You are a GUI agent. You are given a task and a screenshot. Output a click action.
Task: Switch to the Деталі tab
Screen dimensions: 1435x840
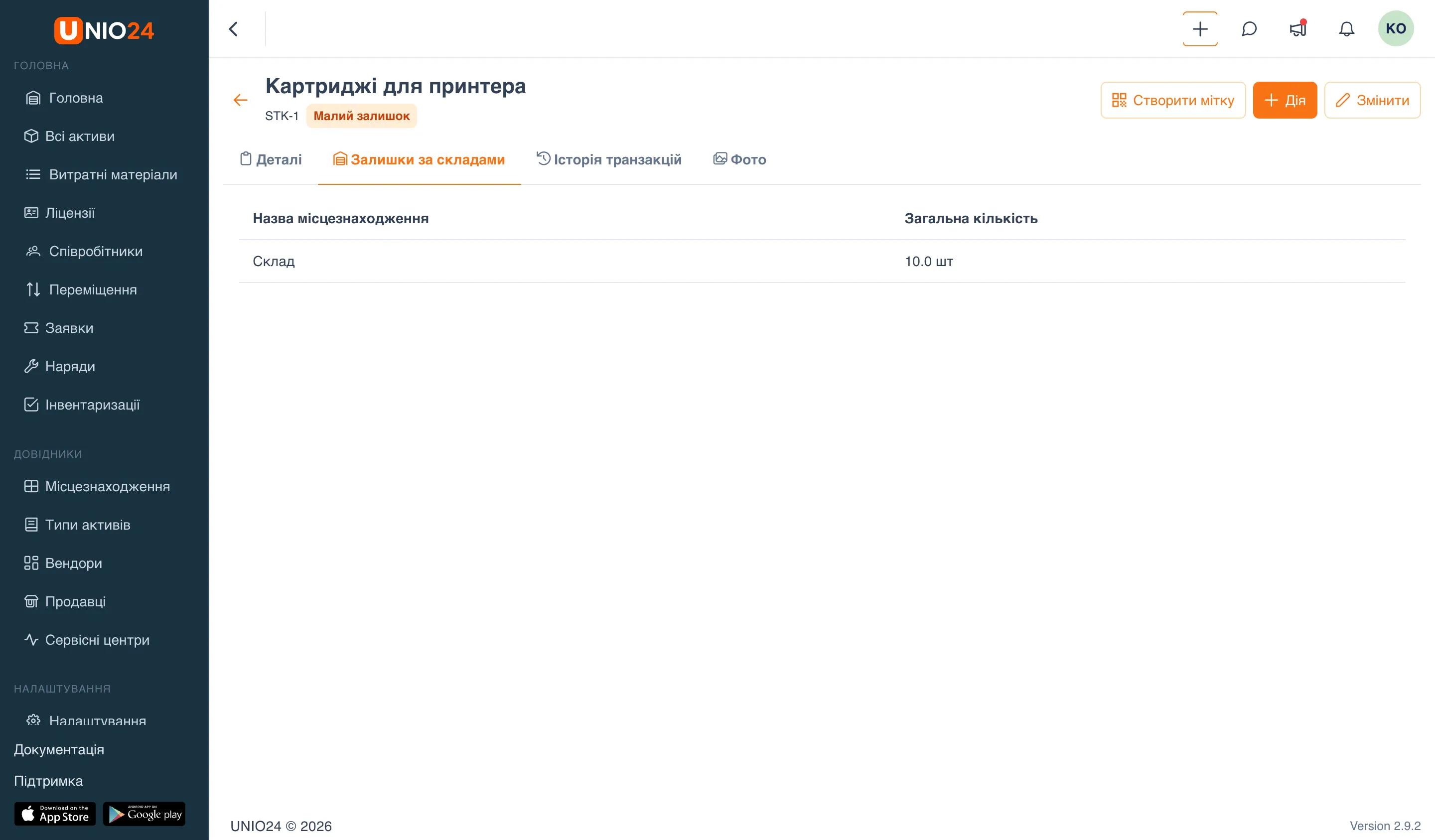271,159
